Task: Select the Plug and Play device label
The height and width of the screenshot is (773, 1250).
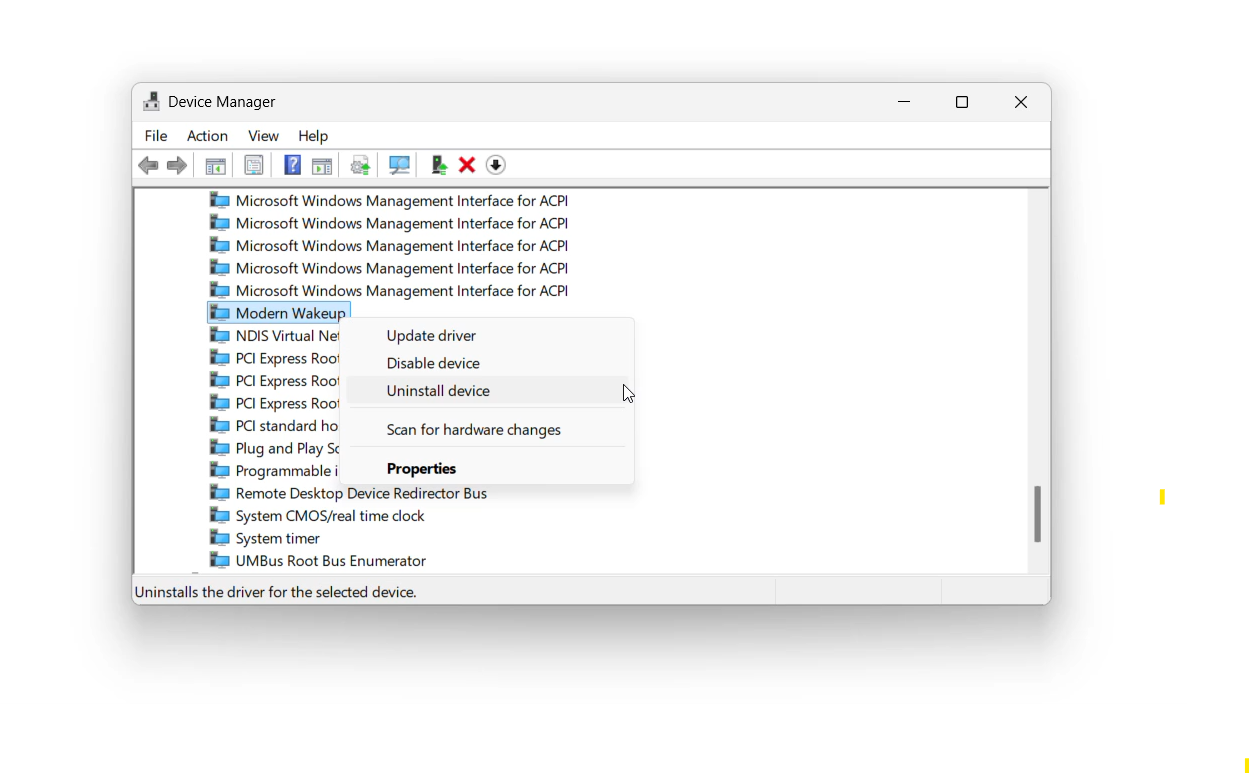Action: pos(287,448)
